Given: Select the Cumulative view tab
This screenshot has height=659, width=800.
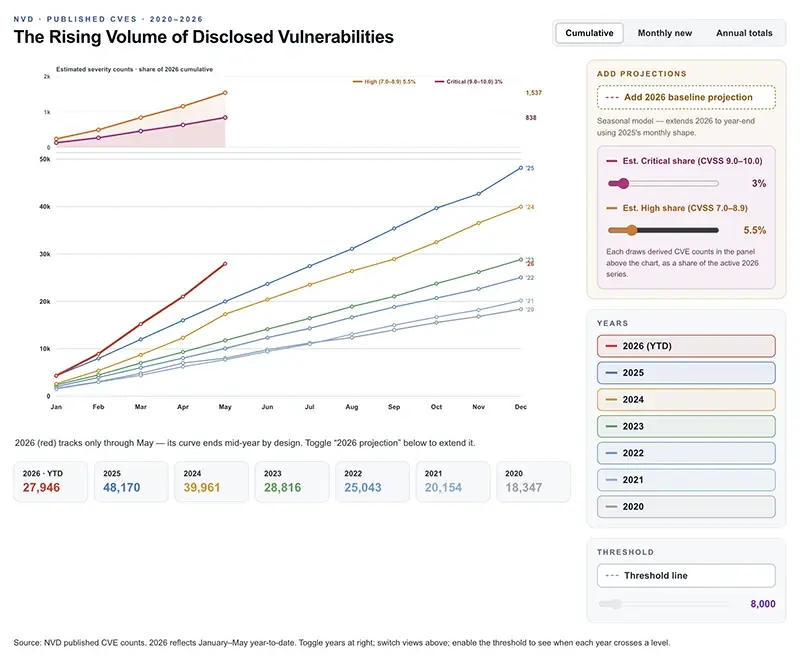Looking at the screenshot, I should [x=589, y=33].
